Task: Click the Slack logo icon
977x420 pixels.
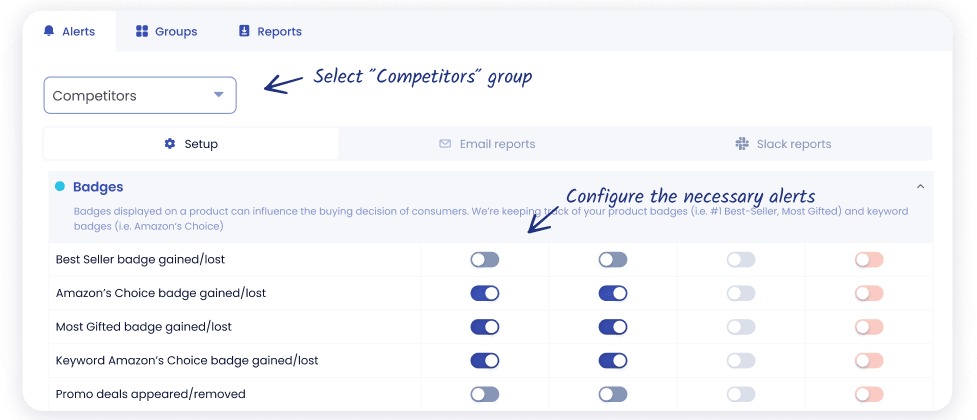Action: click(742, 144)
